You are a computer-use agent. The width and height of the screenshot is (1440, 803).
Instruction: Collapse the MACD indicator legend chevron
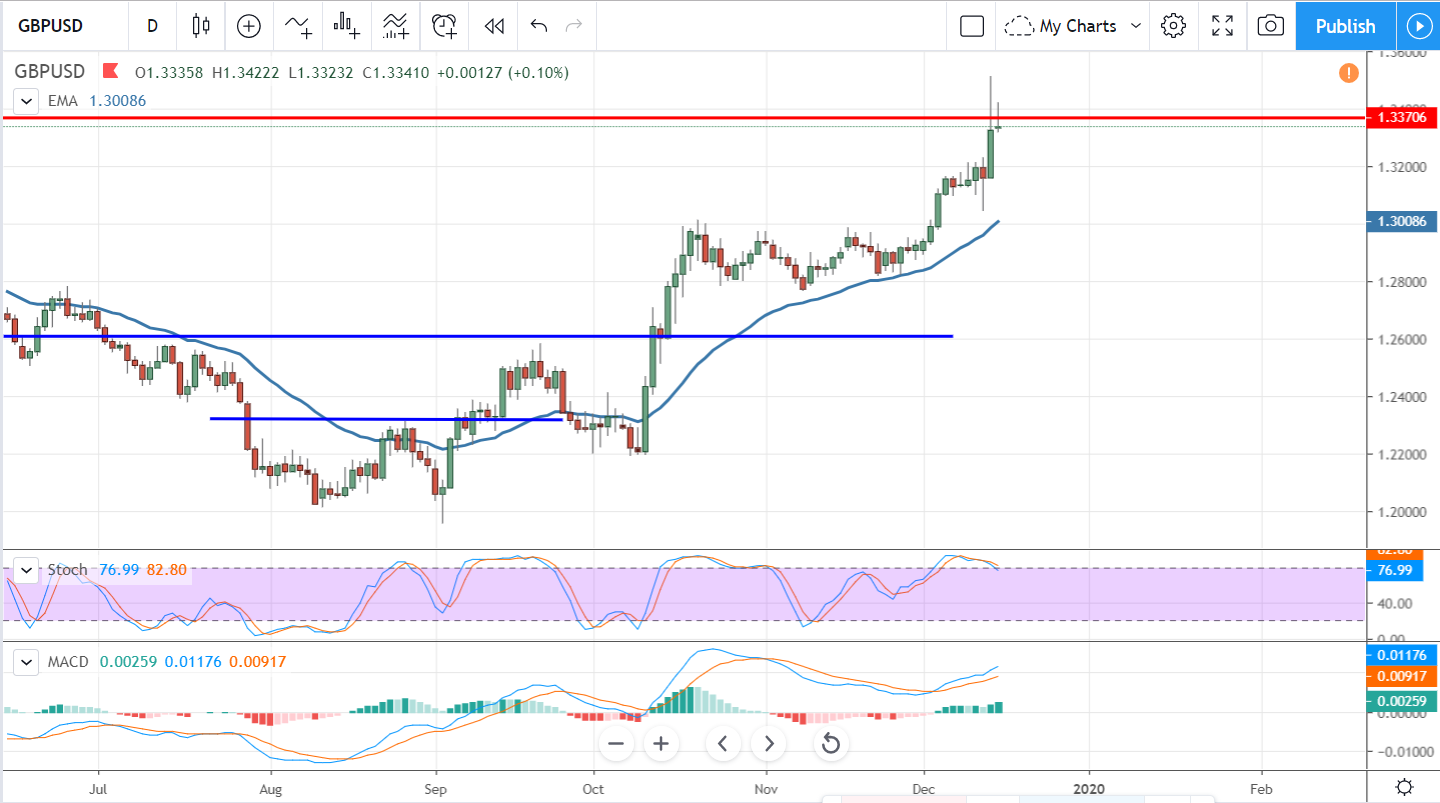pyautogui.click(x=26, y=661)
